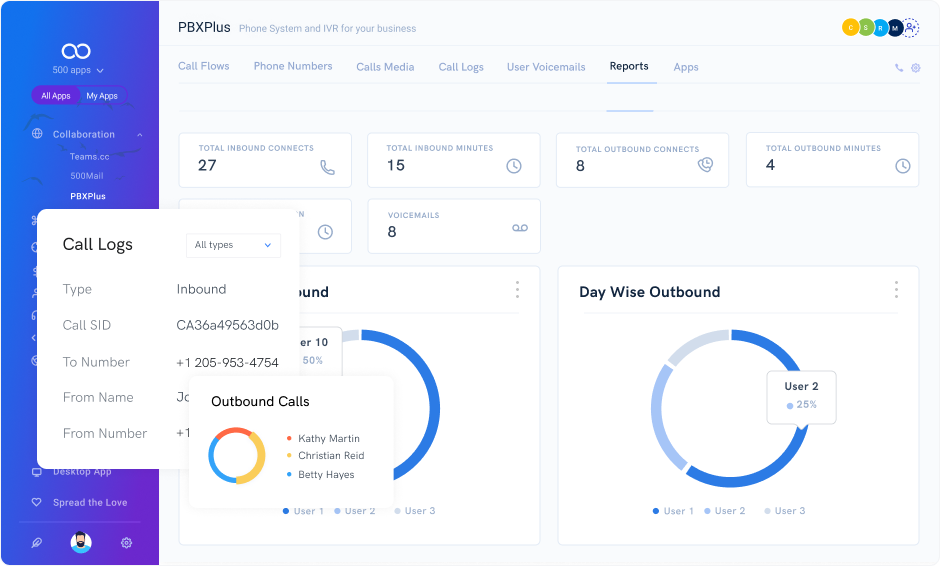Click the phone icon beside the tabs

point(899,68)
